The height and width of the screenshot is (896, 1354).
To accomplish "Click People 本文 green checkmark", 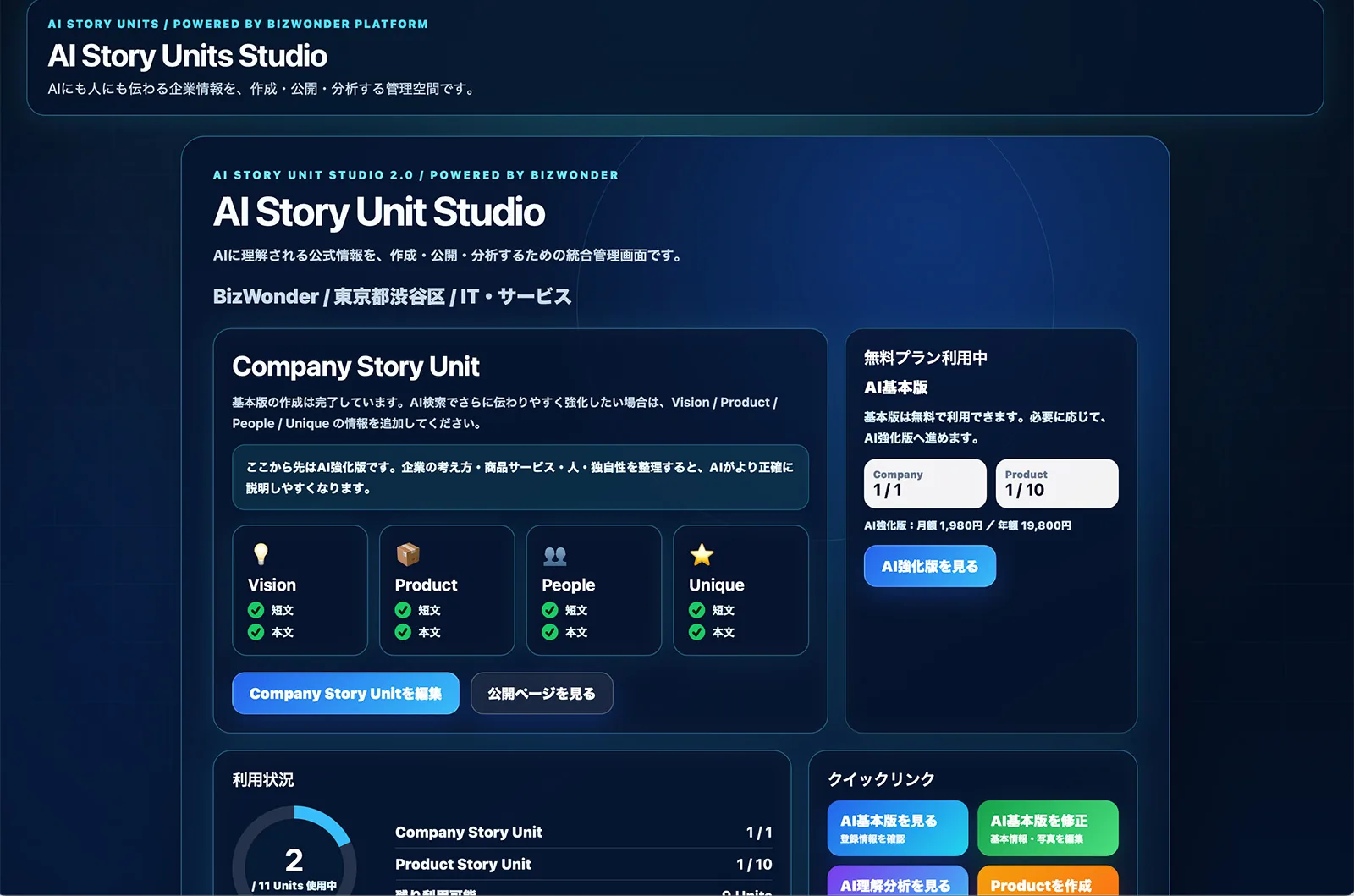I will click(x=550, y=632).
